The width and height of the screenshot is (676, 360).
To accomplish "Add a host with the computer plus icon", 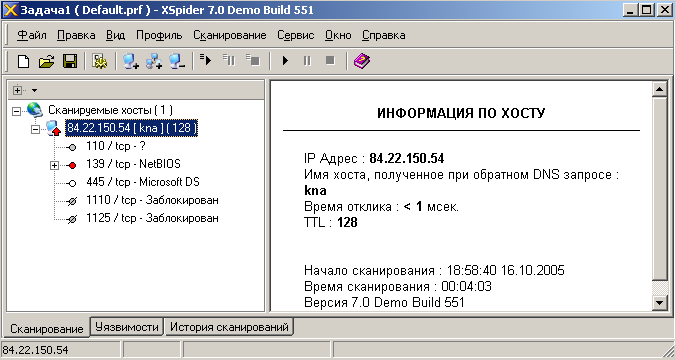I will [x=130, y=61].
